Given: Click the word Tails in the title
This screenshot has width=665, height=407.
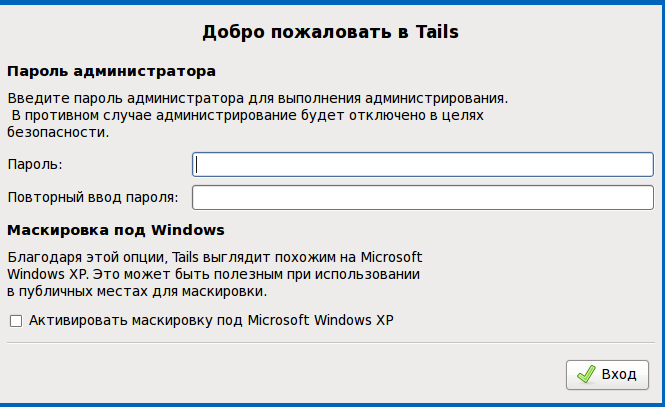Looking at the screenshot, I should coord(437,32).
